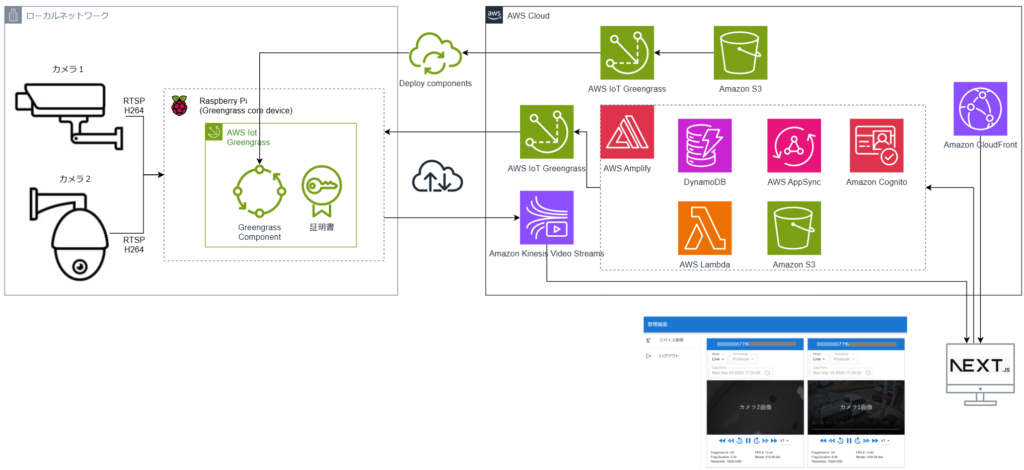Click the カメラ2画像 video preview
The image size is (1024, 470).
756,407
